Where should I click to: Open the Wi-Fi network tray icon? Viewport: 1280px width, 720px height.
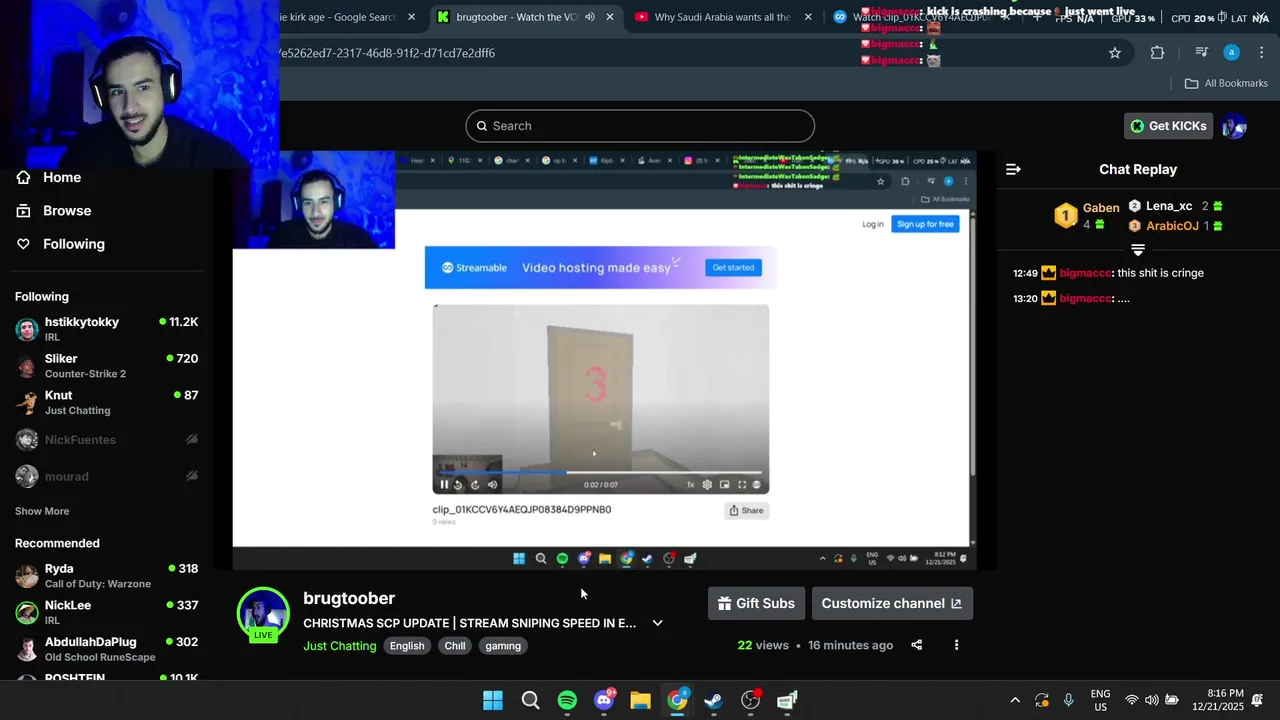point(1131,701)
